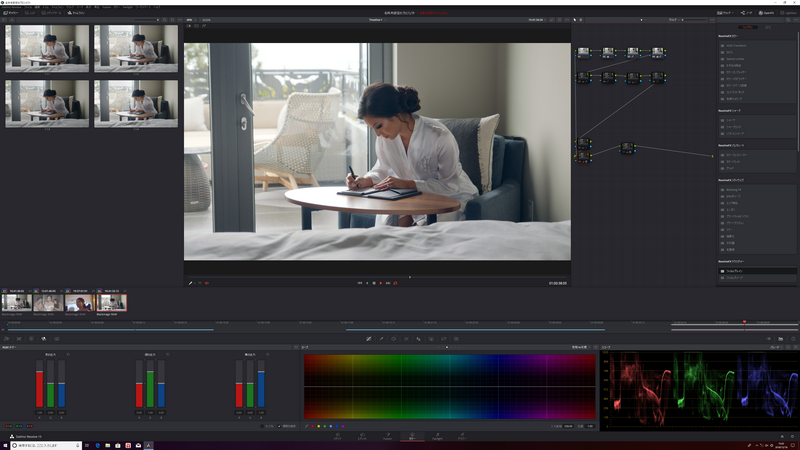Switch to the Fusion page tab

point(387,436)
